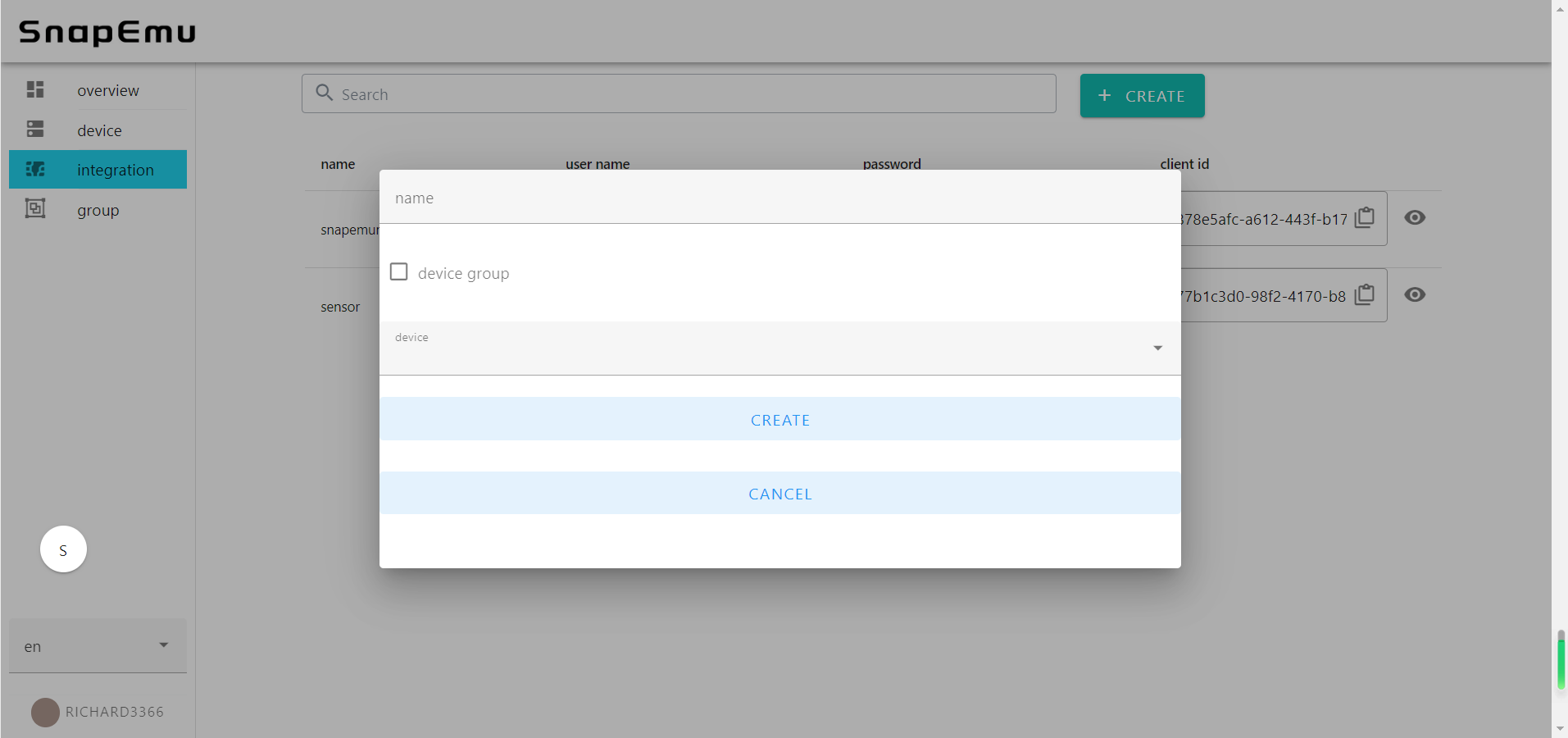This screenshot has height=738, width=1568.
Task: Copy the sensor row client id
Action: (x=1365, y=295)
